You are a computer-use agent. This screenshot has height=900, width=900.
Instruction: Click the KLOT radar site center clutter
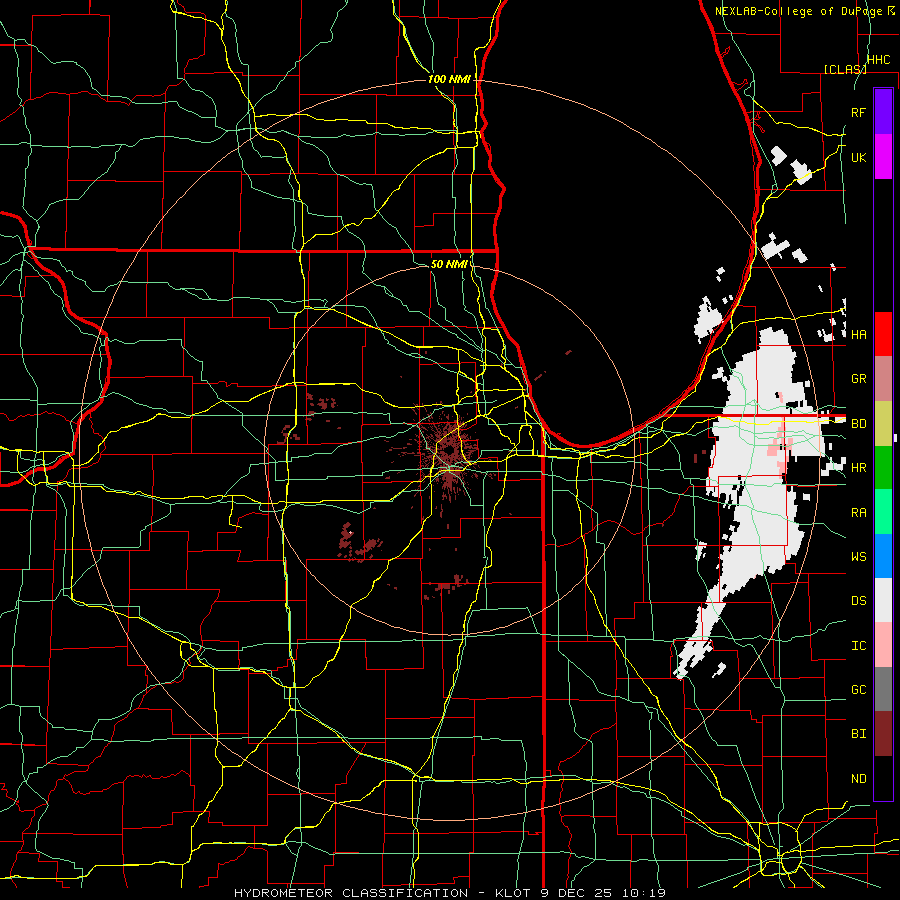[x=449, y=453]
